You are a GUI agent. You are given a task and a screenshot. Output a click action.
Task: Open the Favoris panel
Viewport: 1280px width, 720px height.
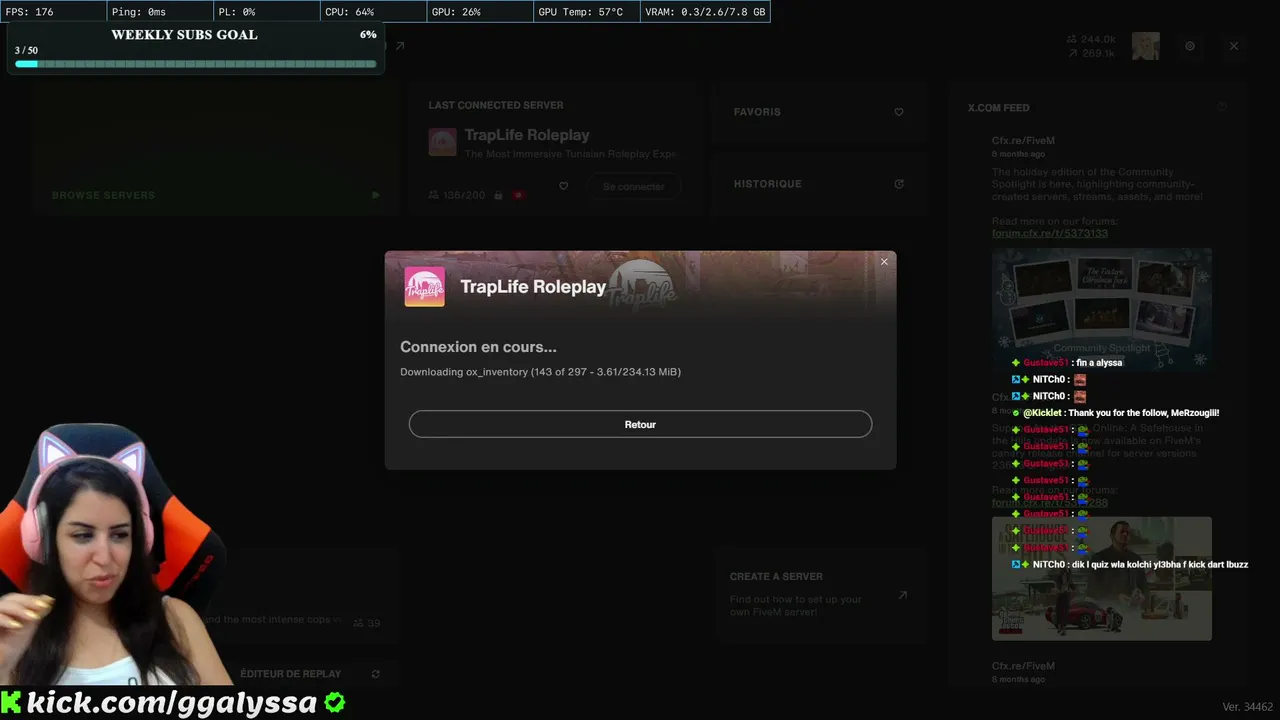click(x=818, y=112)
